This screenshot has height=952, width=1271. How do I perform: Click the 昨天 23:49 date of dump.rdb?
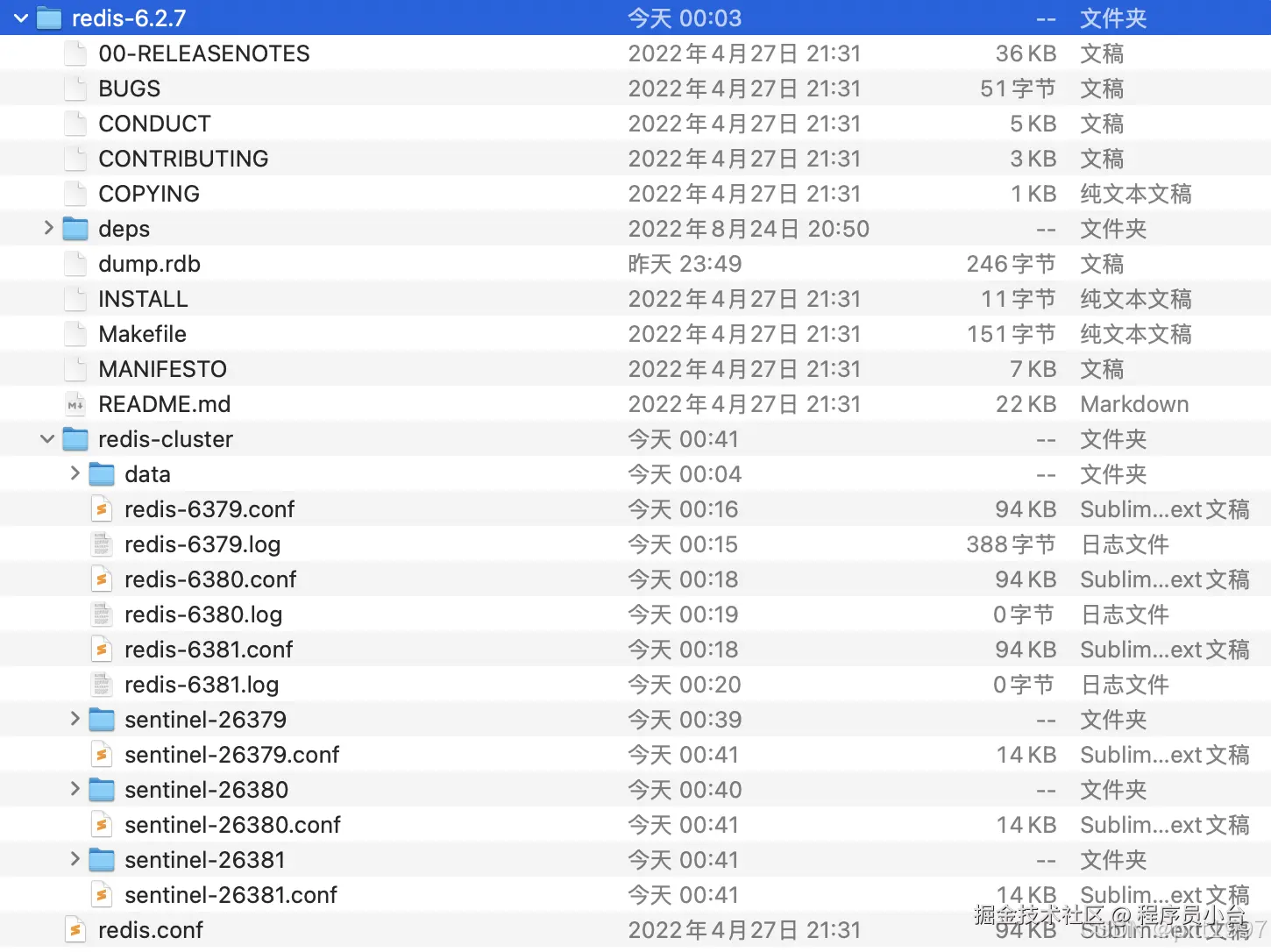685,264
